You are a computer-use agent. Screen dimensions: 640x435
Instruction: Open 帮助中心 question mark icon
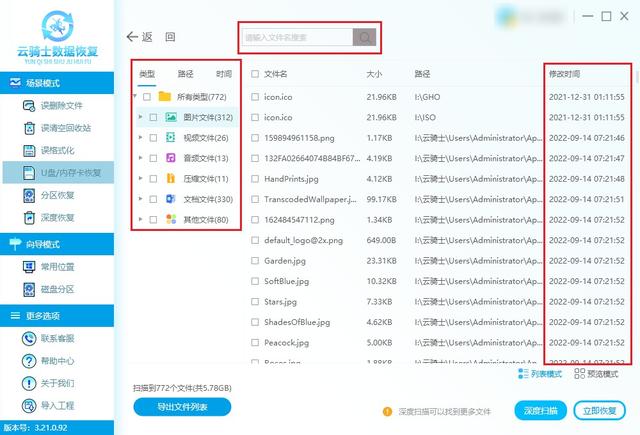(29, 361)
